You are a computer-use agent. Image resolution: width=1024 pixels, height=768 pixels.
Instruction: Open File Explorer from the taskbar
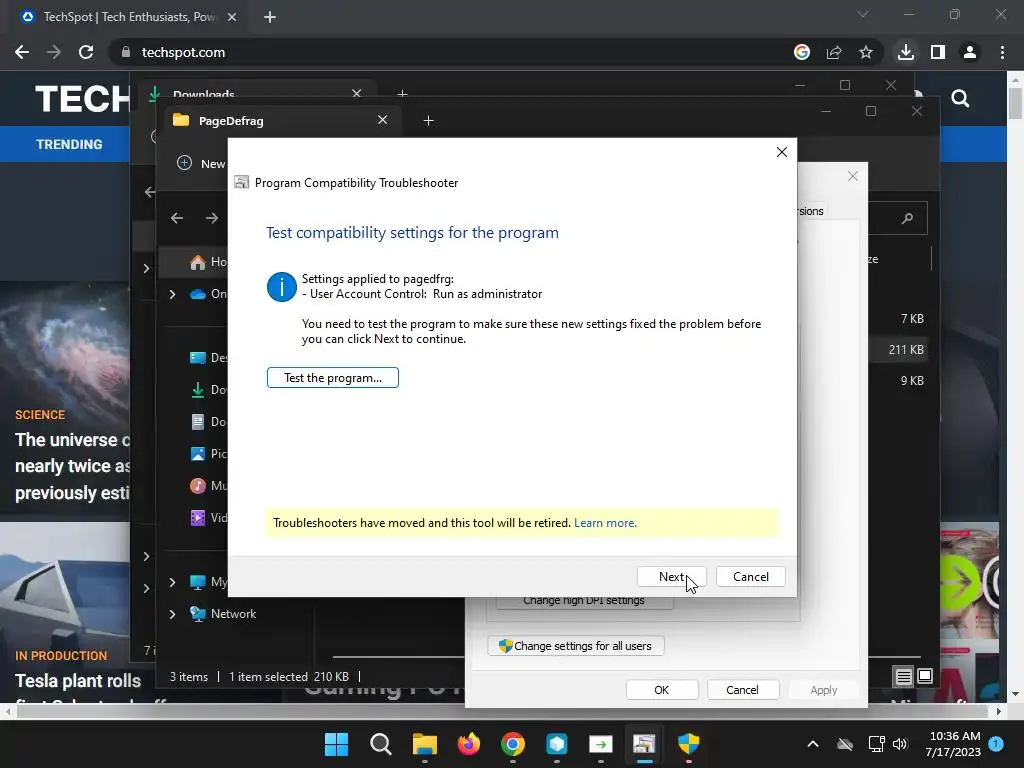[x=424, y=744]
